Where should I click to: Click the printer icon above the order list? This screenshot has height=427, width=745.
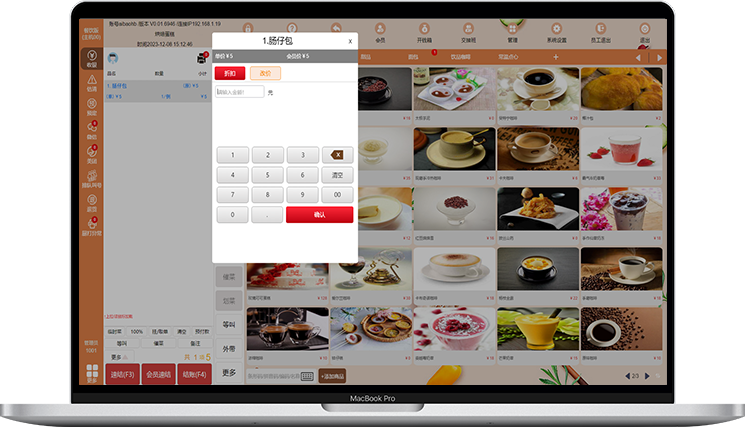[201, 60]
